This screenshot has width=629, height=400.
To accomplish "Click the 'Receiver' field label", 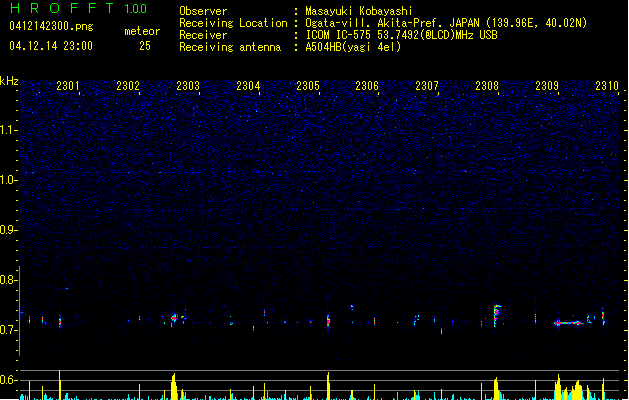I will [203, 35].
